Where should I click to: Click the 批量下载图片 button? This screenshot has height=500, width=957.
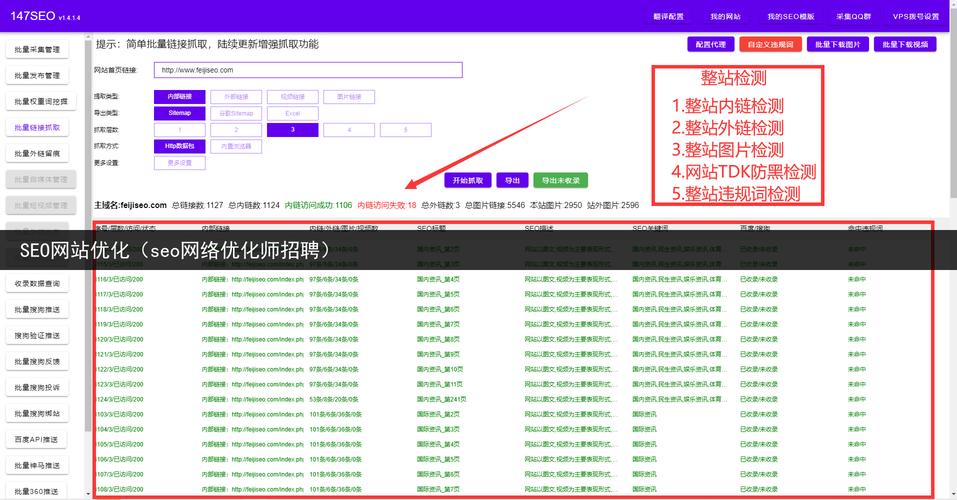click(837, 45)
